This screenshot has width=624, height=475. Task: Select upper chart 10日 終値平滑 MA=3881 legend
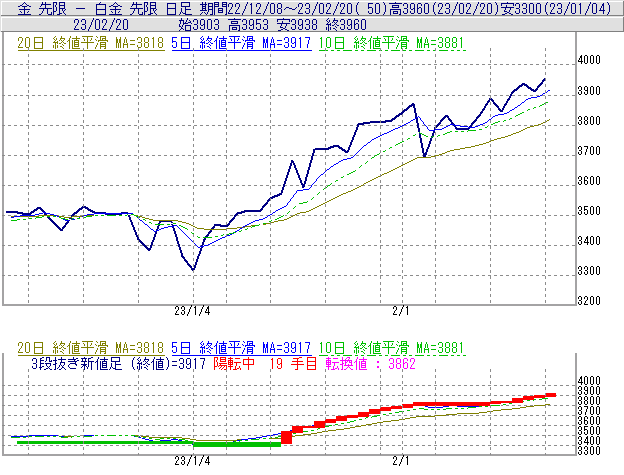(x=392, y=43)
